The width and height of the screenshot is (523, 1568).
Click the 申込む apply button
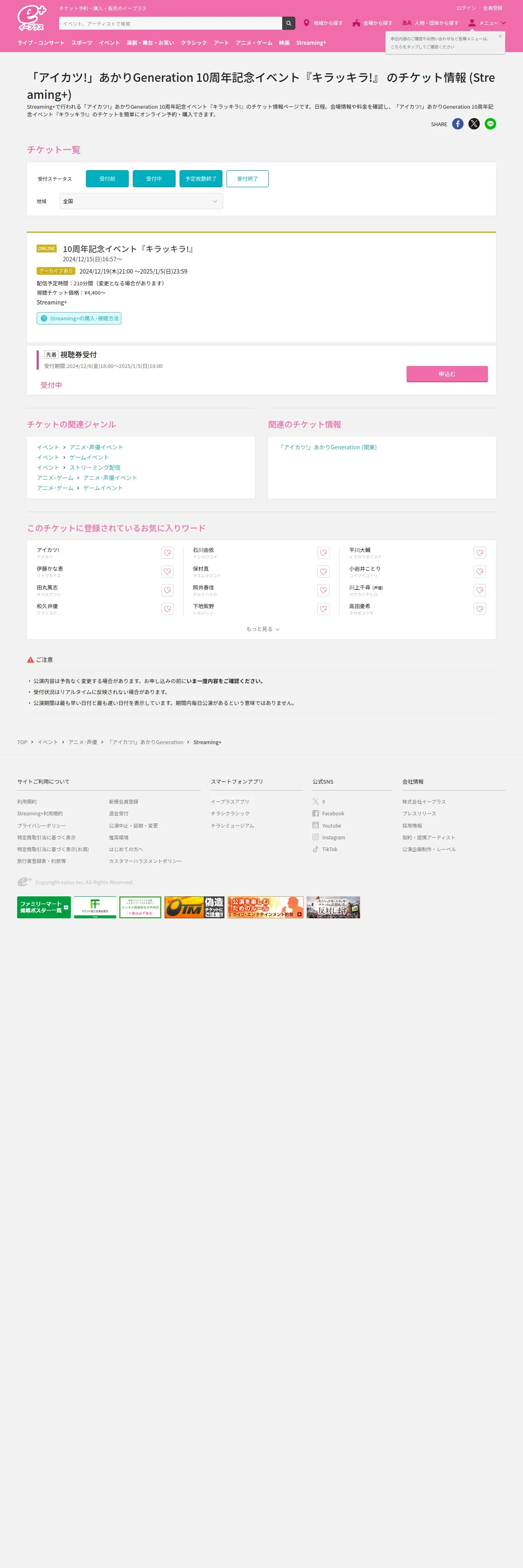(447, 374)
